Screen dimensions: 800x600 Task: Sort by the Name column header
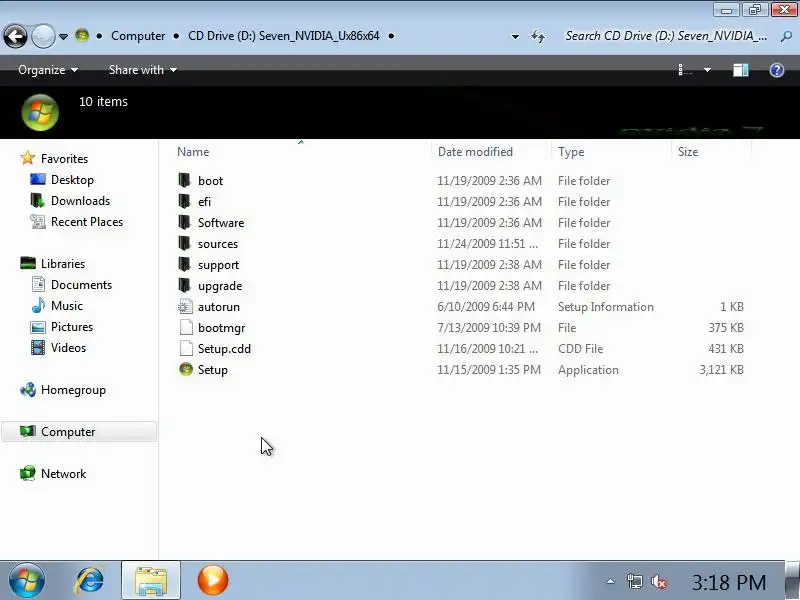click(x=193, y=152)
